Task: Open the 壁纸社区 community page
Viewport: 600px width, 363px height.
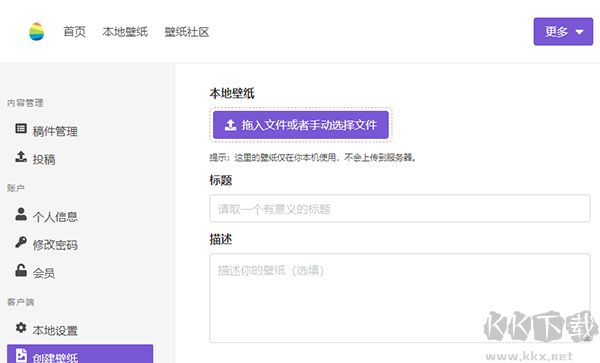Action: click(187, 32)
